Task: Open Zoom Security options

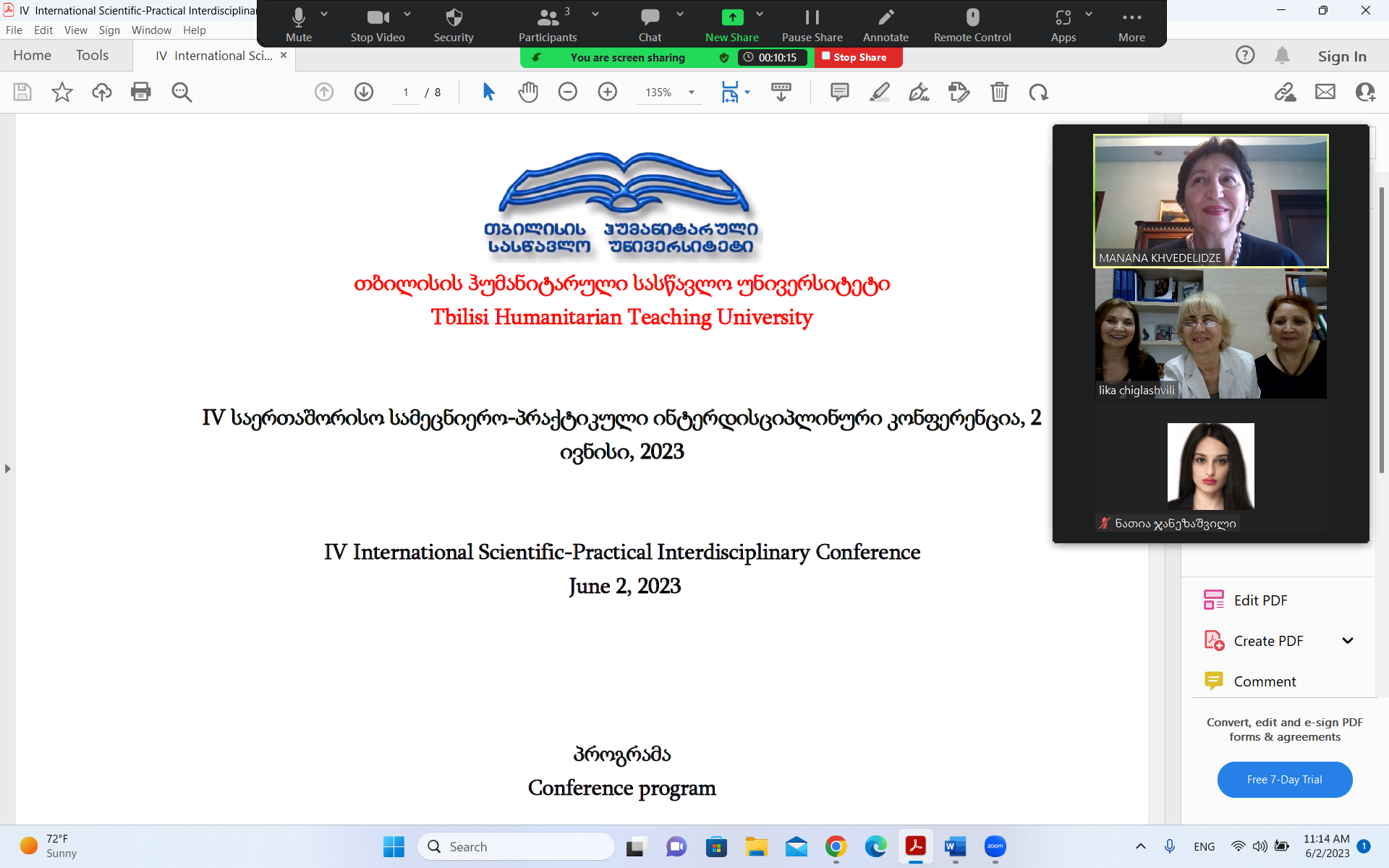Action: (454, 25)
